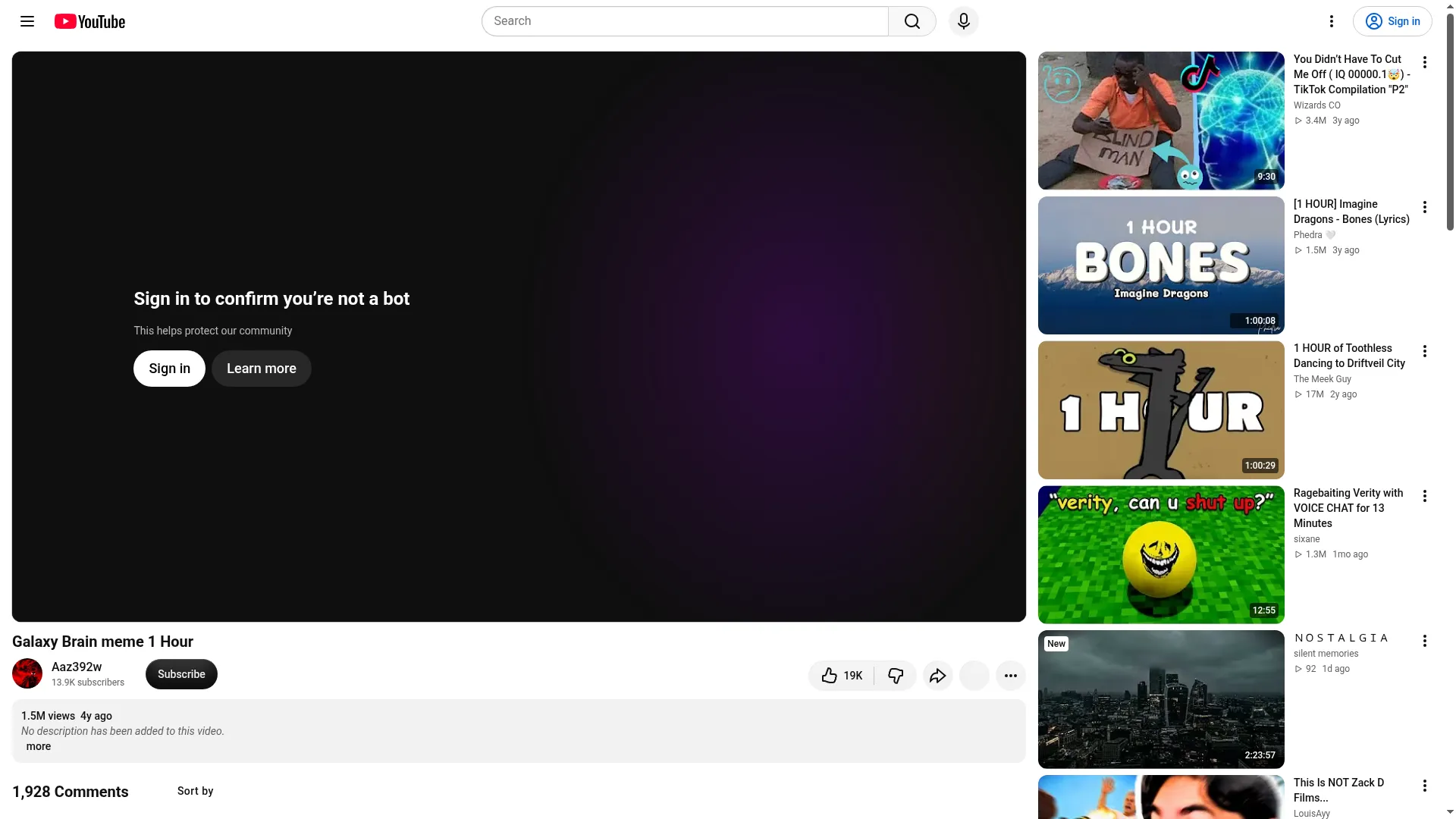
Task: Open the NOSTALGIA city thumbnail
Action: [x=1161, y=700]
